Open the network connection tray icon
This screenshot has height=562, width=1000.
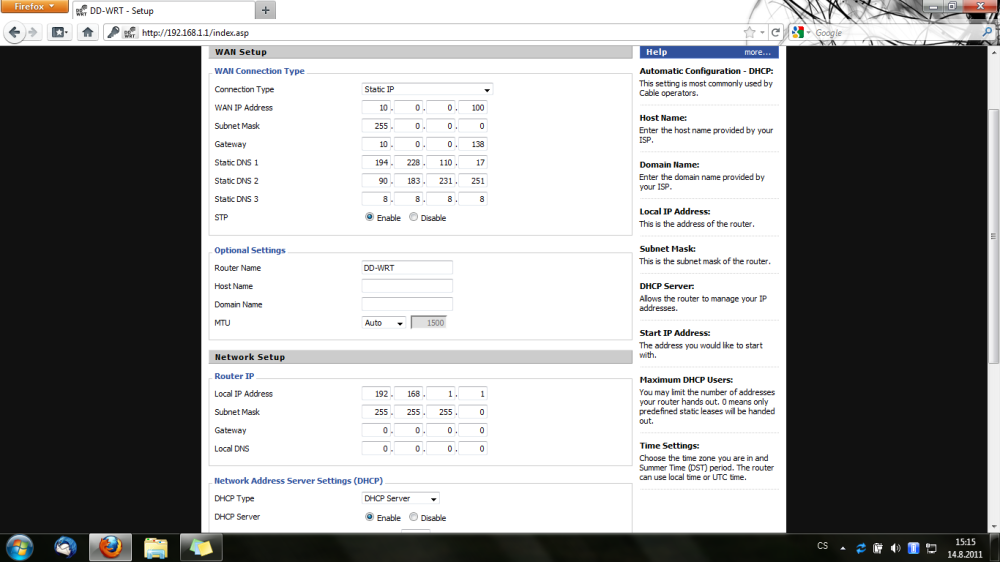[931, 548]
